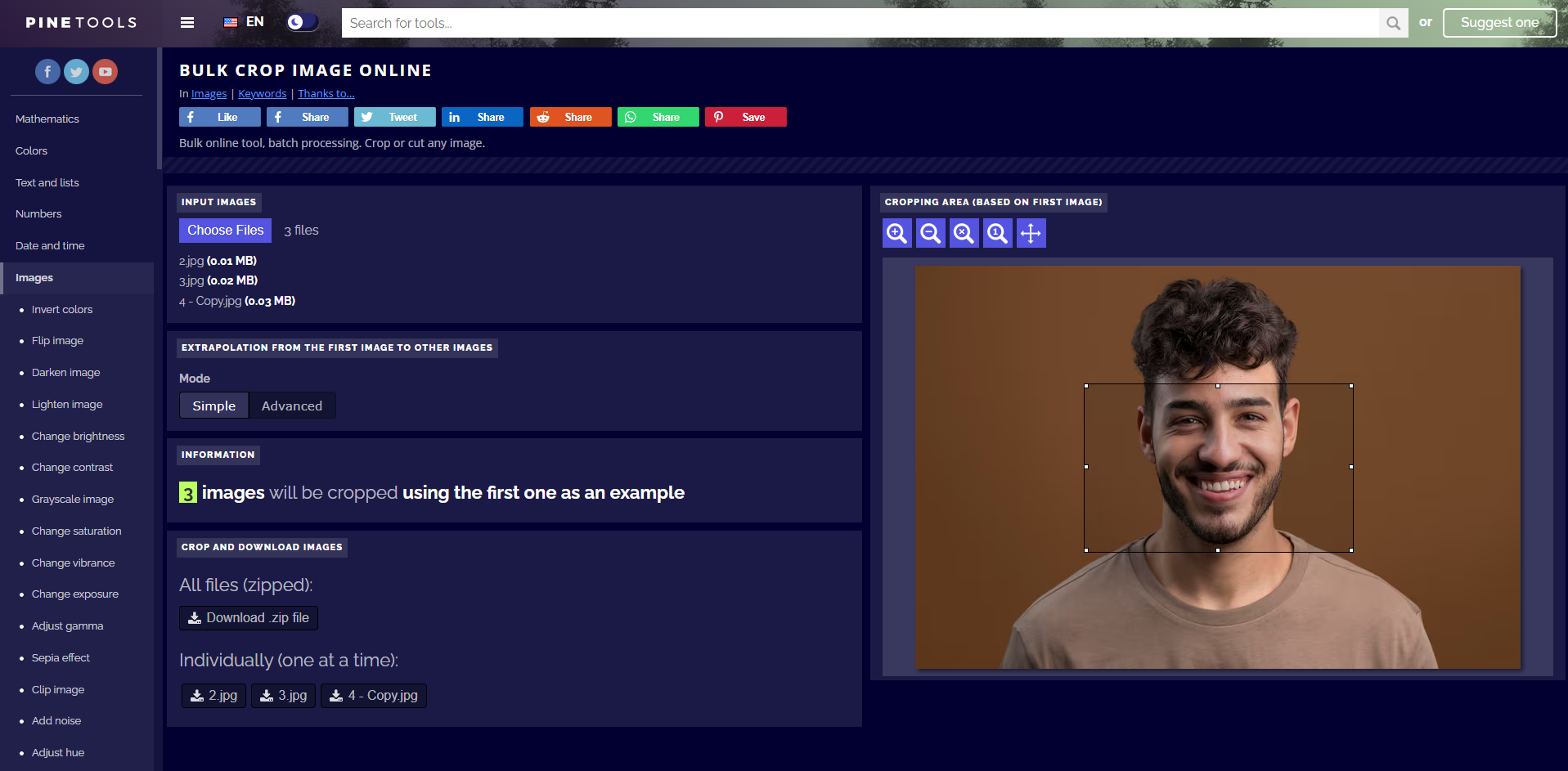Image resolution: width=1568 pixels, height=771 pixels.
Task: Open PineTools on Facebook via sidebar icon
Action: [x=47, y=71]
